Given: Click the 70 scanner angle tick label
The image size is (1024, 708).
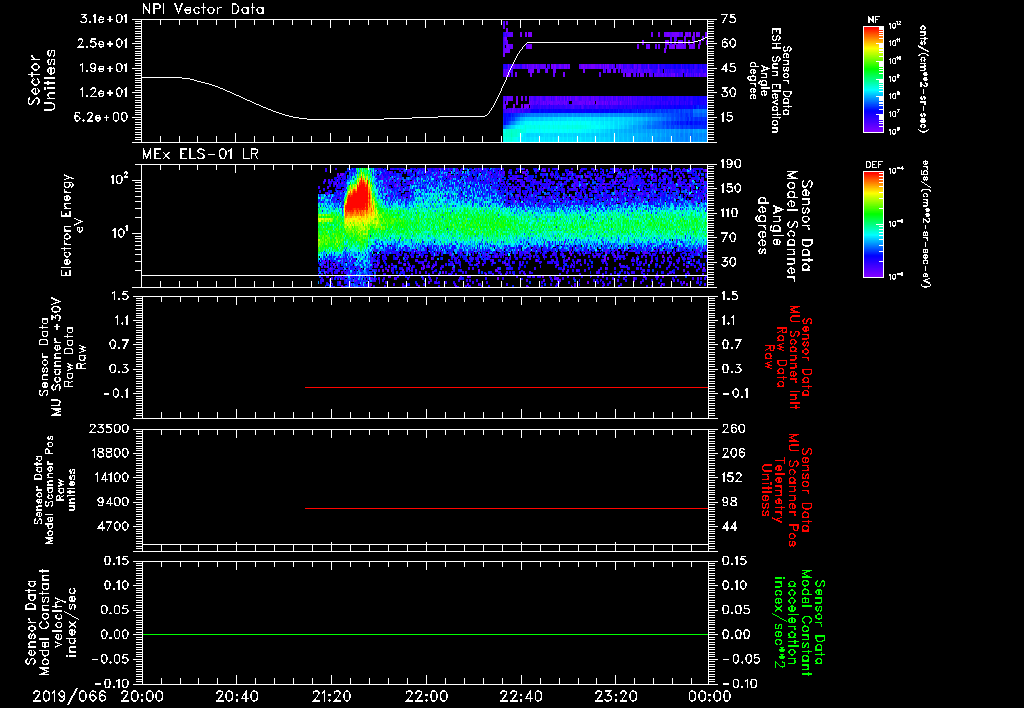Looking at the screenshot, I should point(729,238).
